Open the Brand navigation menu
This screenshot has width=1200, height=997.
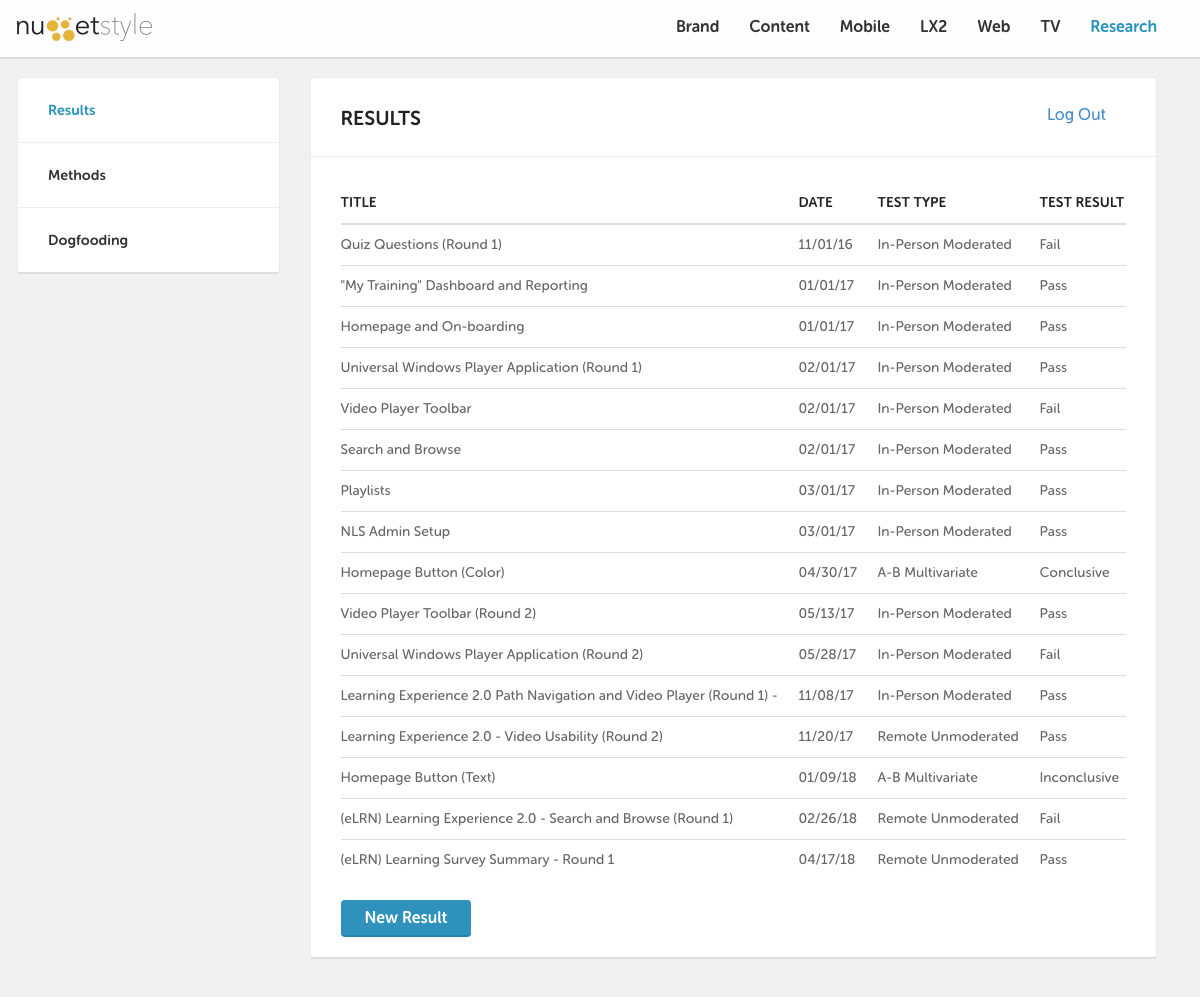click(x=697, y=27)
